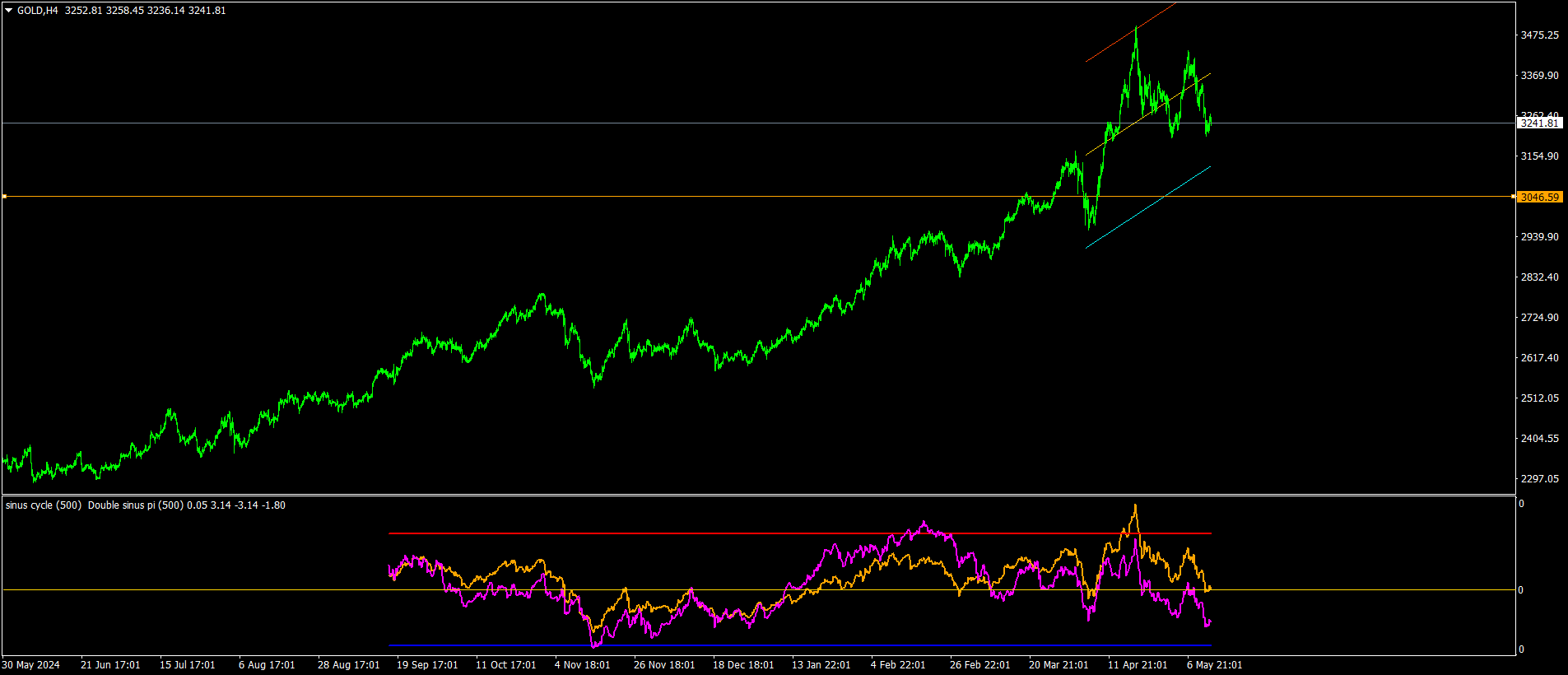The image size is (1568, 675).
Task: Click the 2724.90 price scale label
Action: click(1539, 318)
